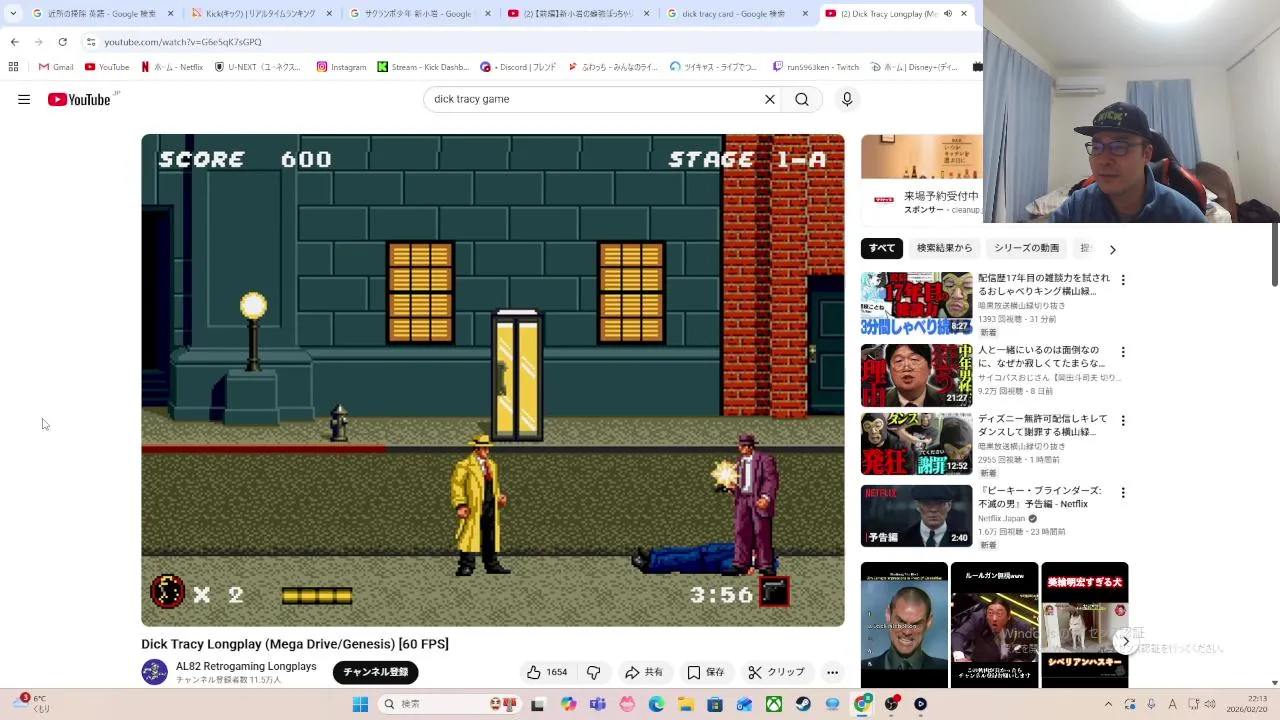Dislike the video with the thumbs-down button
This screenshot has width=1280, height=720.
[593, 672]
